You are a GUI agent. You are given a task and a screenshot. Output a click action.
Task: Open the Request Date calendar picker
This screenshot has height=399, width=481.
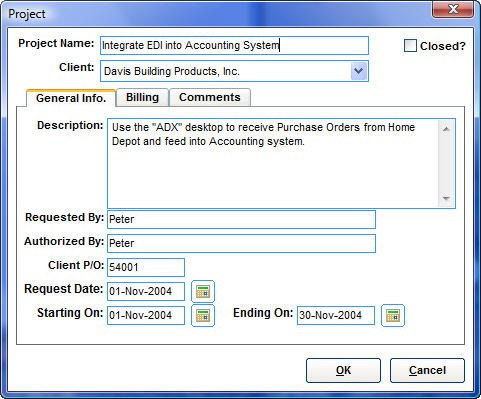(x=203, y=291)
